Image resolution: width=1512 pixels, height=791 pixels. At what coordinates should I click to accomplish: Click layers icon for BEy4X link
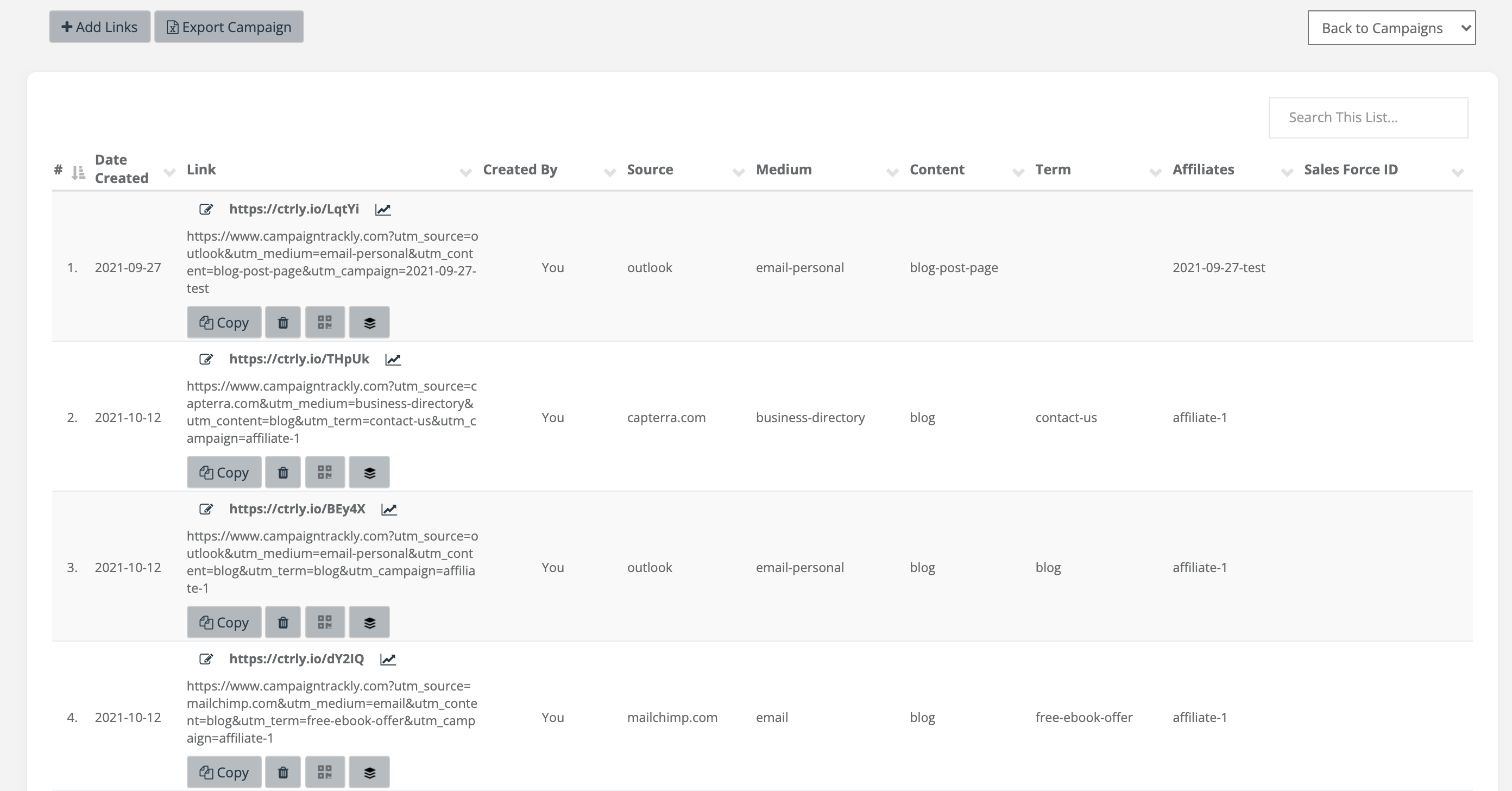tap(369, 622)
